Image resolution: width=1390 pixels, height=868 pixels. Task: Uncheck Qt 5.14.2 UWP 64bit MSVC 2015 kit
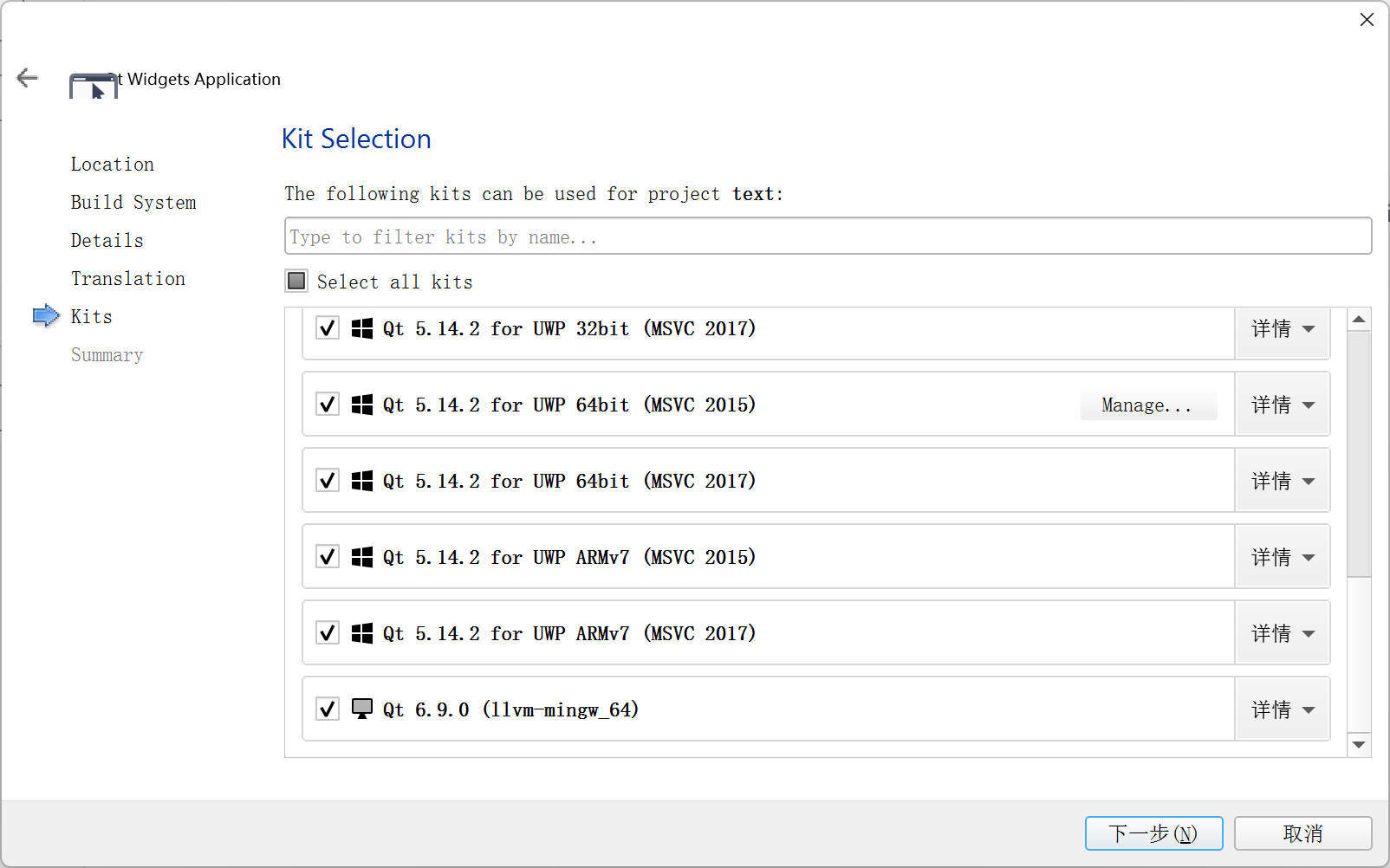(328, 405)
